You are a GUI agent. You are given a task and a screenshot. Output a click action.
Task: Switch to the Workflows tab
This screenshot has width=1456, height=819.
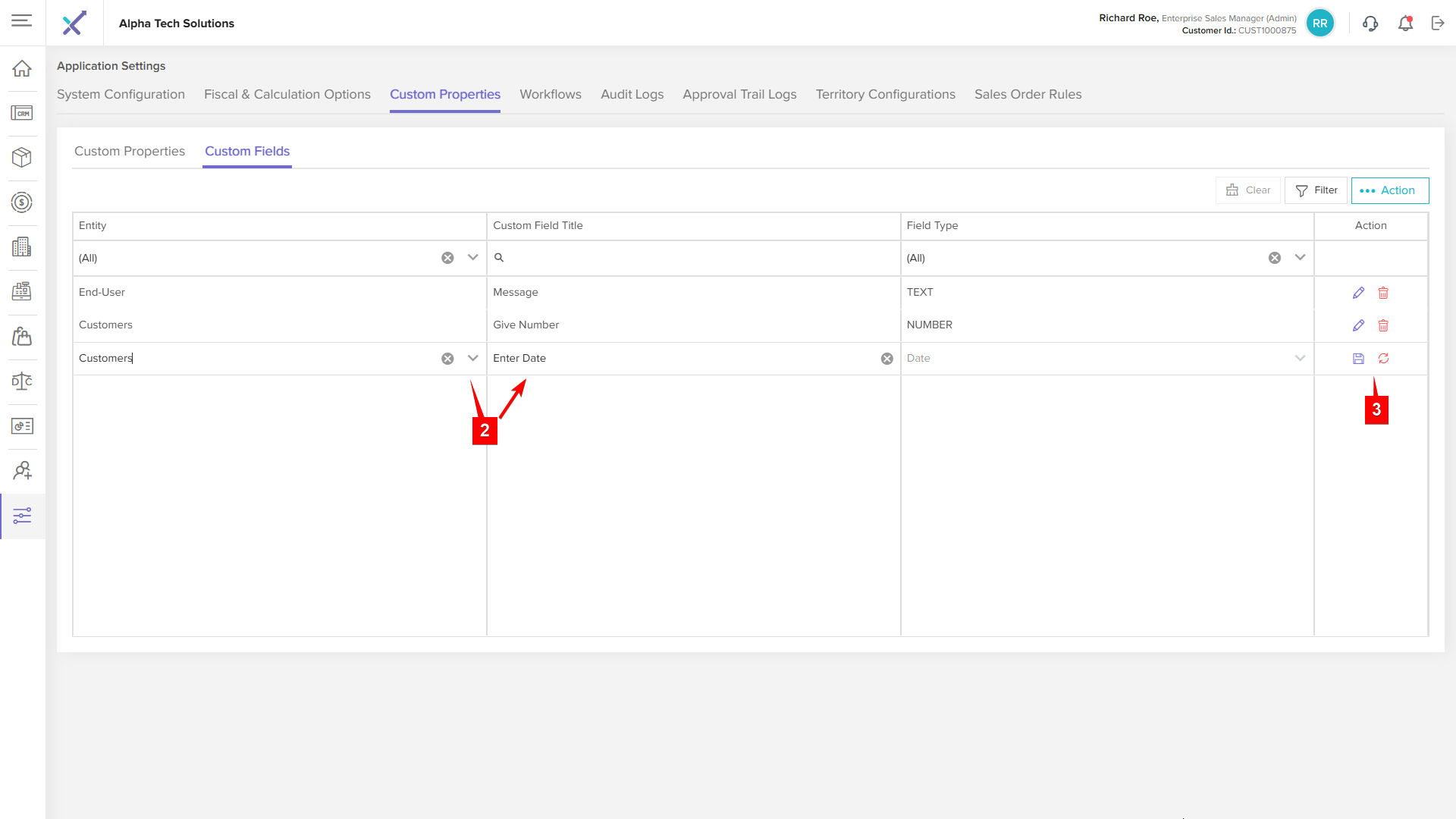[550, 95]
